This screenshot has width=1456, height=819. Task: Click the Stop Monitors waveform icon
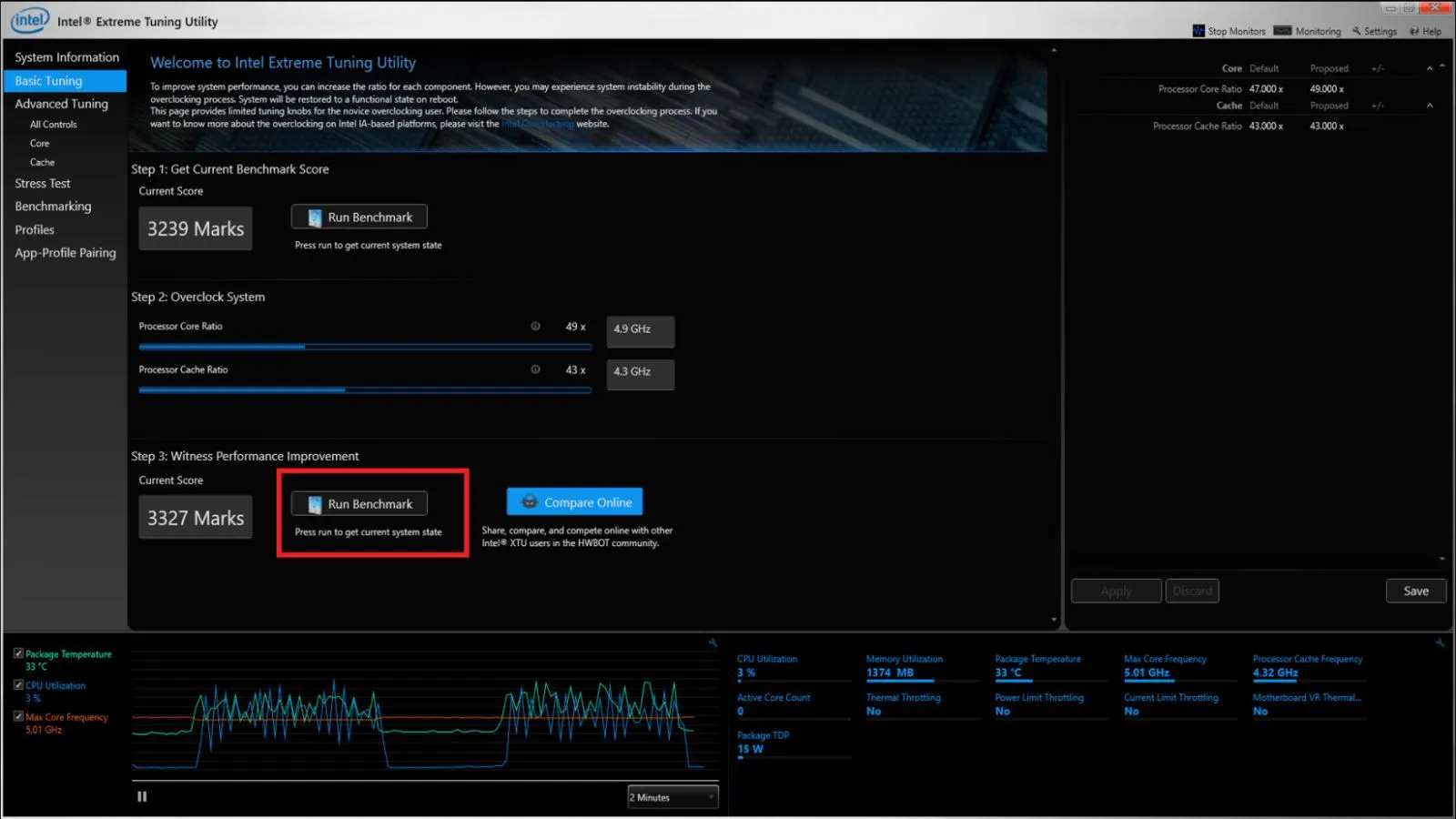tap(1198, 31)
